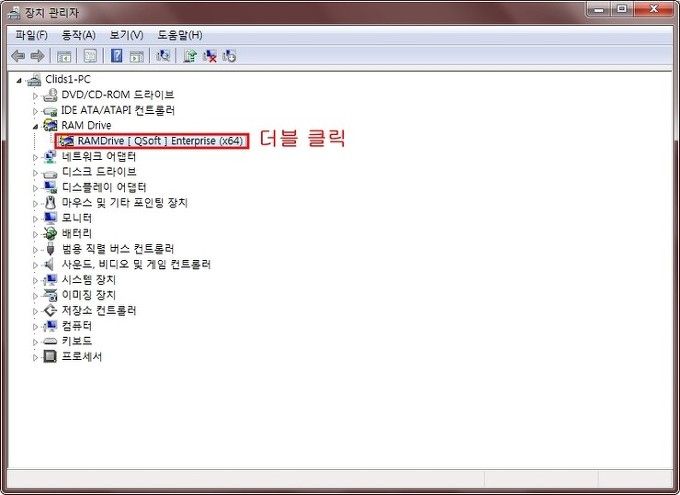Expand the 디스플레이 어댑터 category

pyautogui.click(x=36, y=188)
